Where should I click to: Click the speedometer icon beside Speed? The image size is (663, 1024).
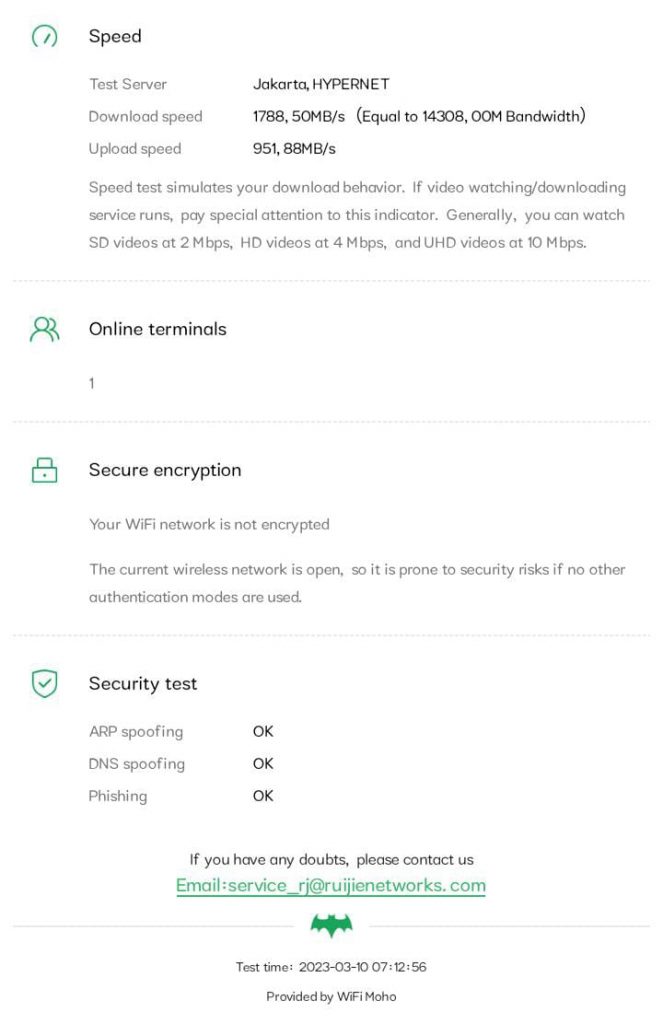44,36
